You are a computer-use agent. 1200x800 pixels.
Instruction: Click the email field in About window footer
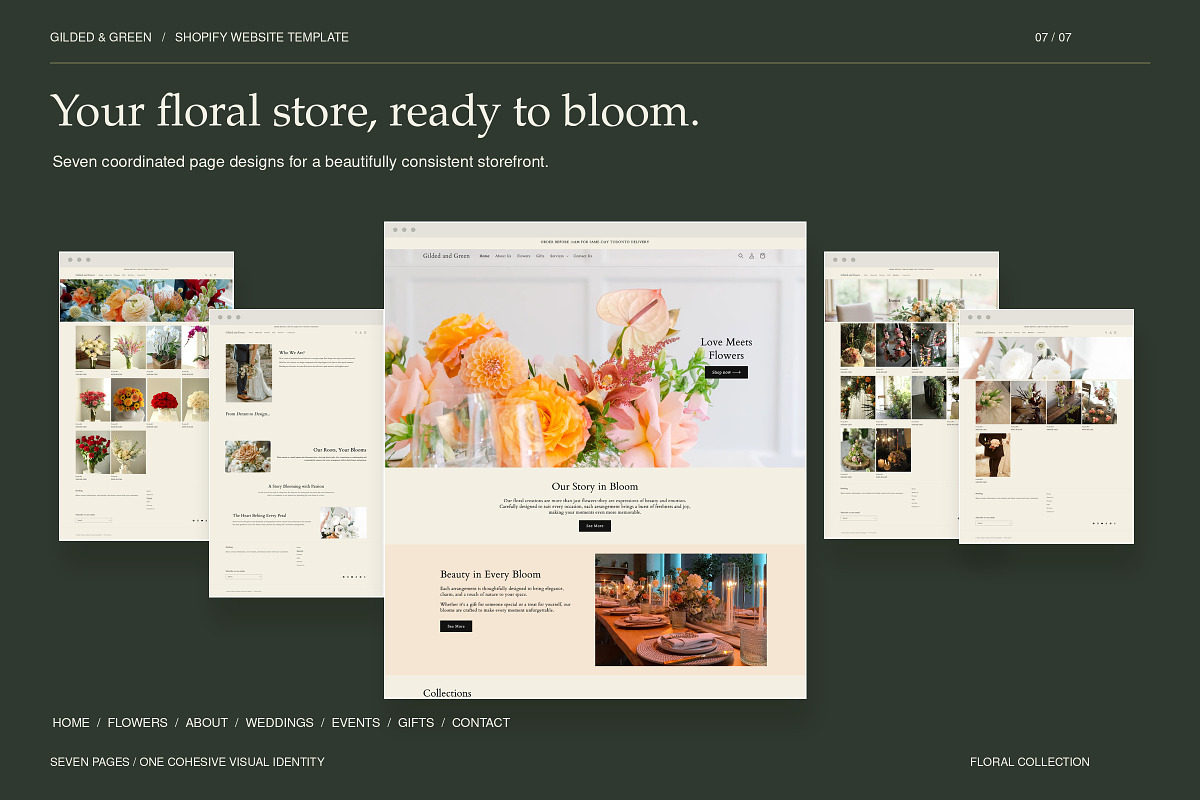244,576
